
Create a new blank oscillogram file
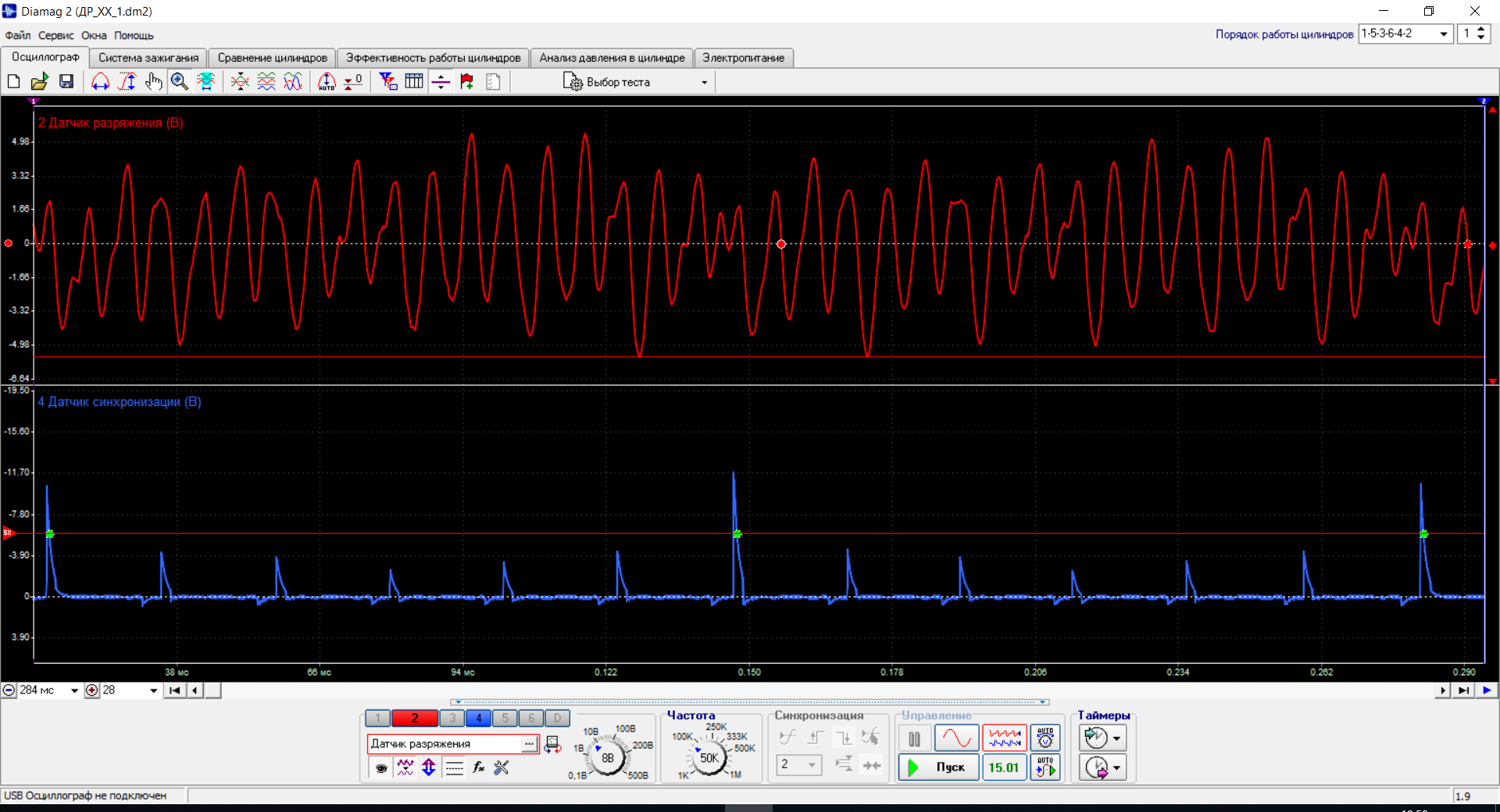point(13,81)
